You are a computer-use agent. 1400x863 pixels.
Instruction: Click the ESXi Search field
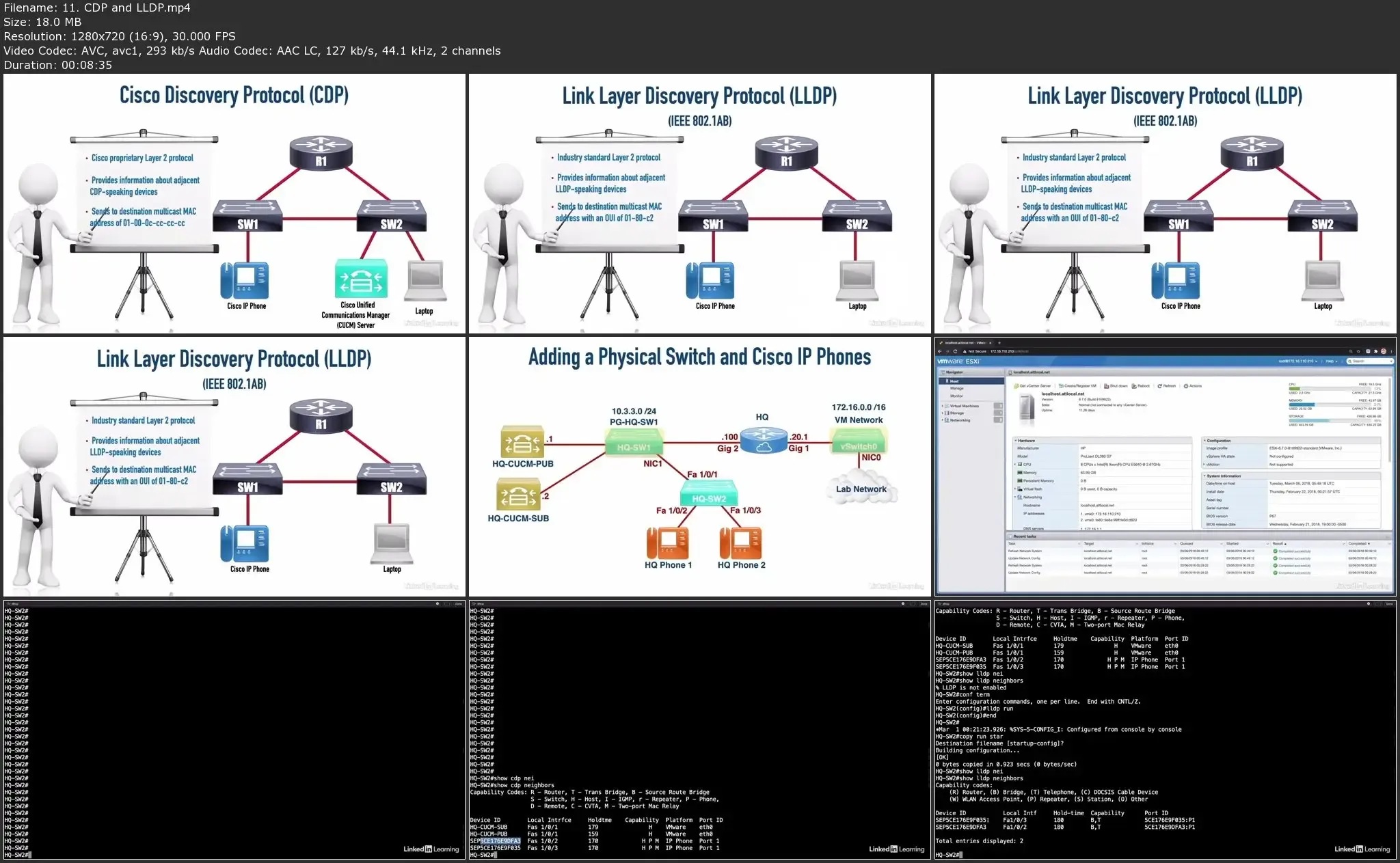[1370, 361]
